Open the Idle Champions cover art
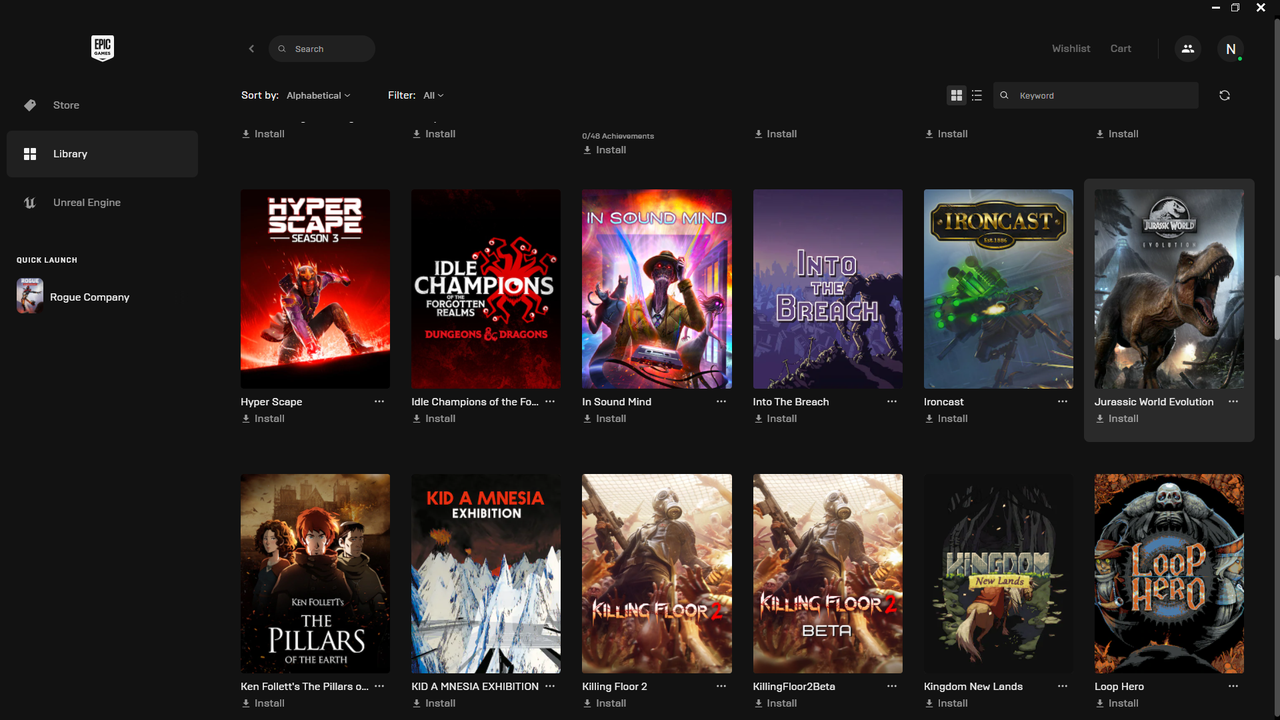 click(486, 289)
